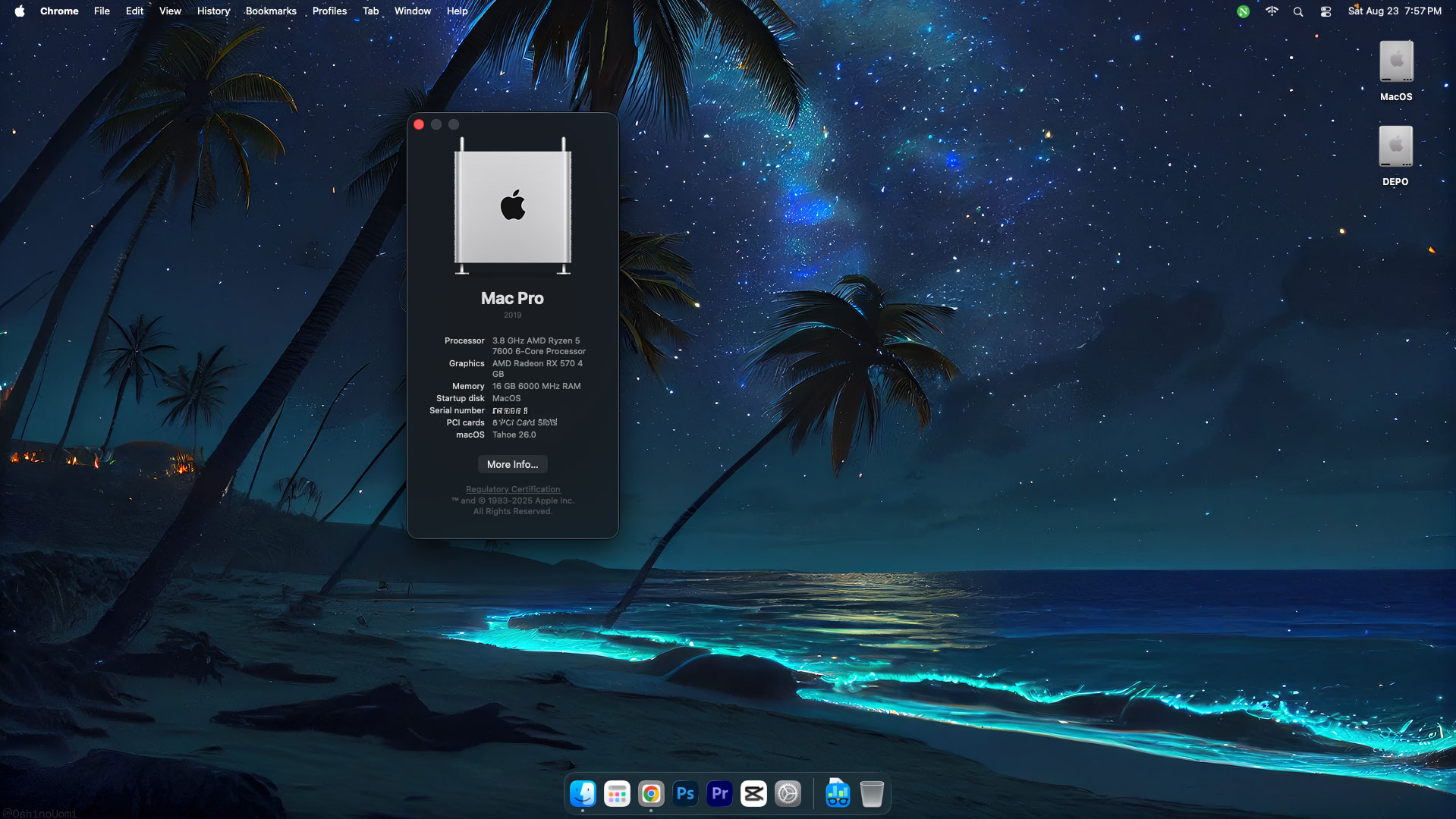1456x819 pixels.
Task: Open the Trash in the dock
Action: 872,794
